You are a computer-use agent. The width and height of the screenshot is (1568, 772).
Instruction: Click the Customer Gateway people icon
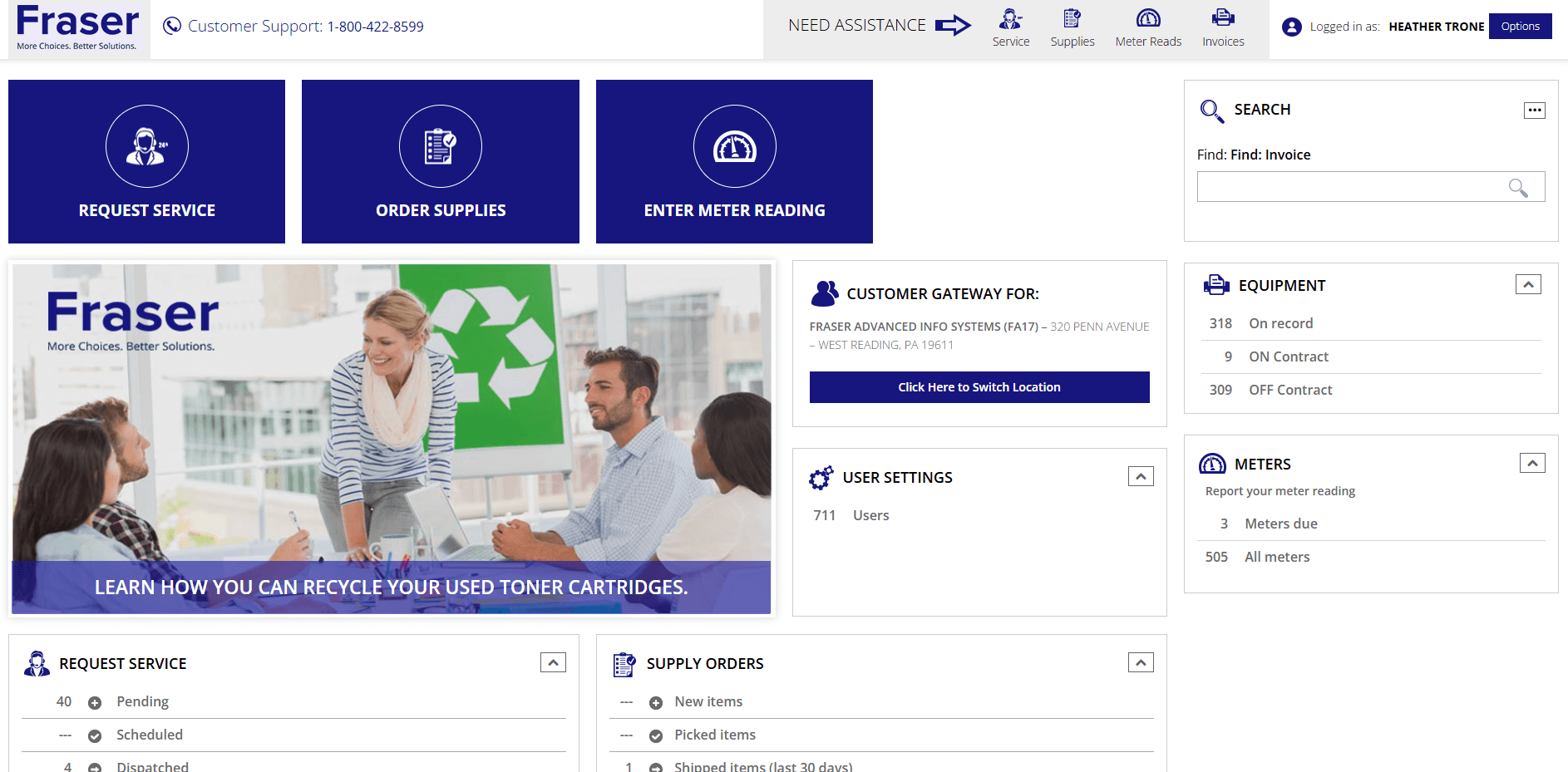tap(825, 293)
